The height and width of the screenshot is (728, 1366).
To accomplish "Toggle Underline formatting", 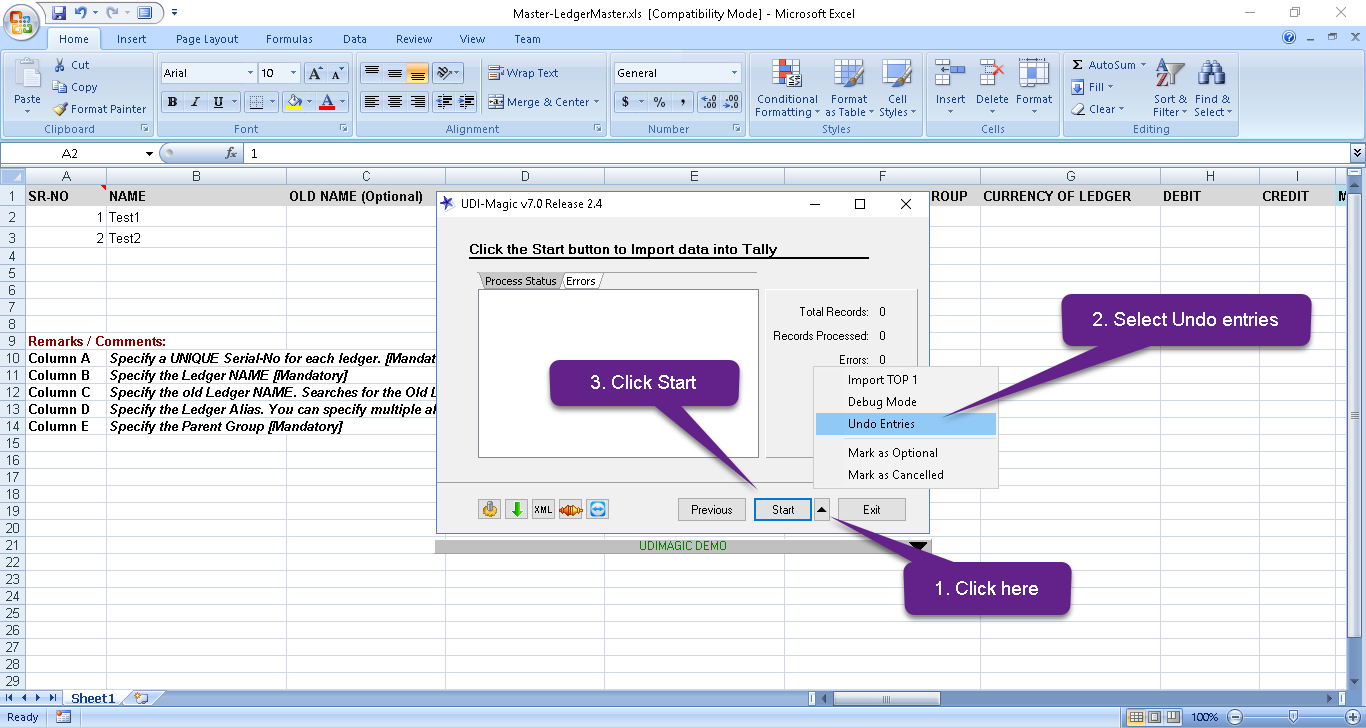I will pyautogui.click(x=218, y=102).
